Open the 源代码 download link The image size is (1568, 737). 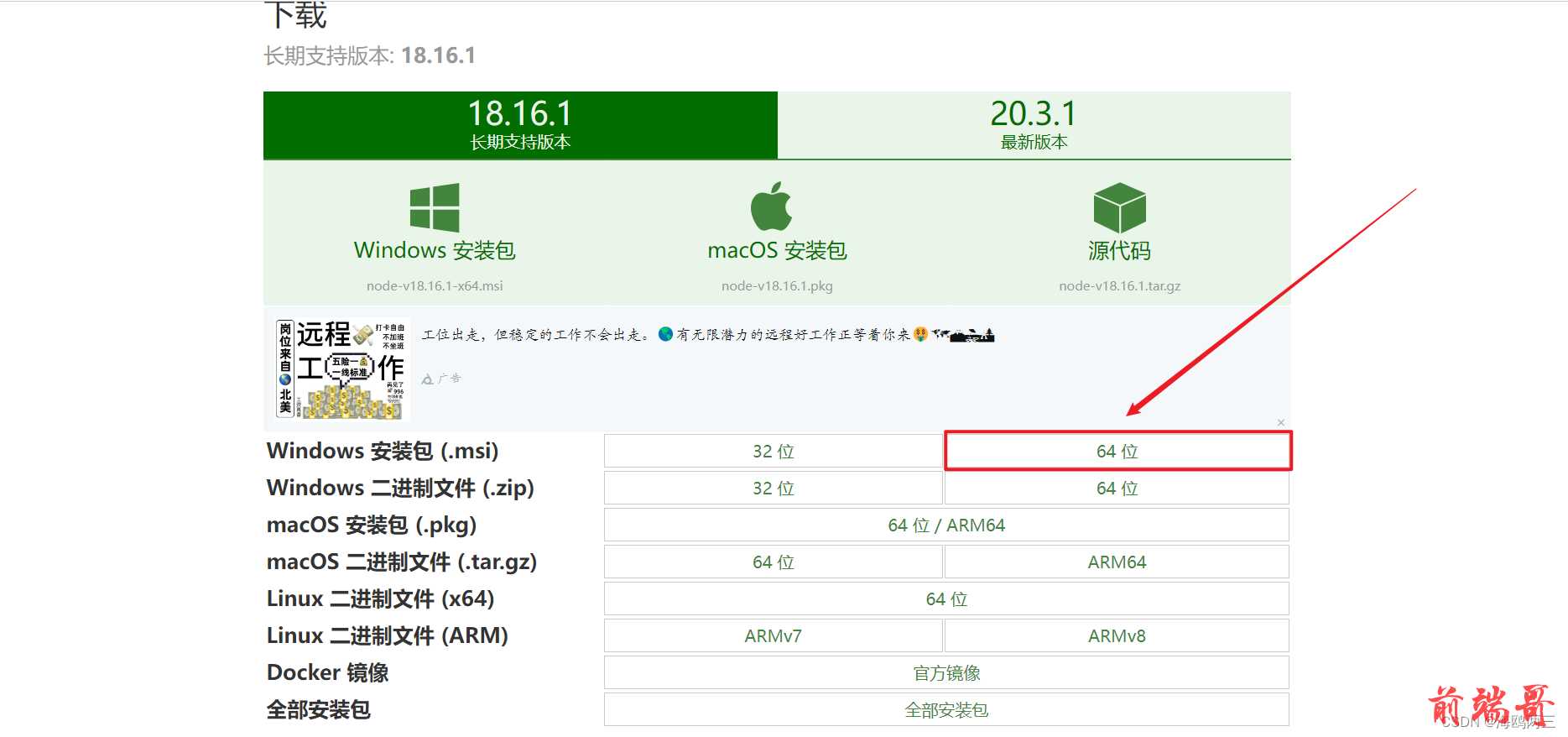1119,250
